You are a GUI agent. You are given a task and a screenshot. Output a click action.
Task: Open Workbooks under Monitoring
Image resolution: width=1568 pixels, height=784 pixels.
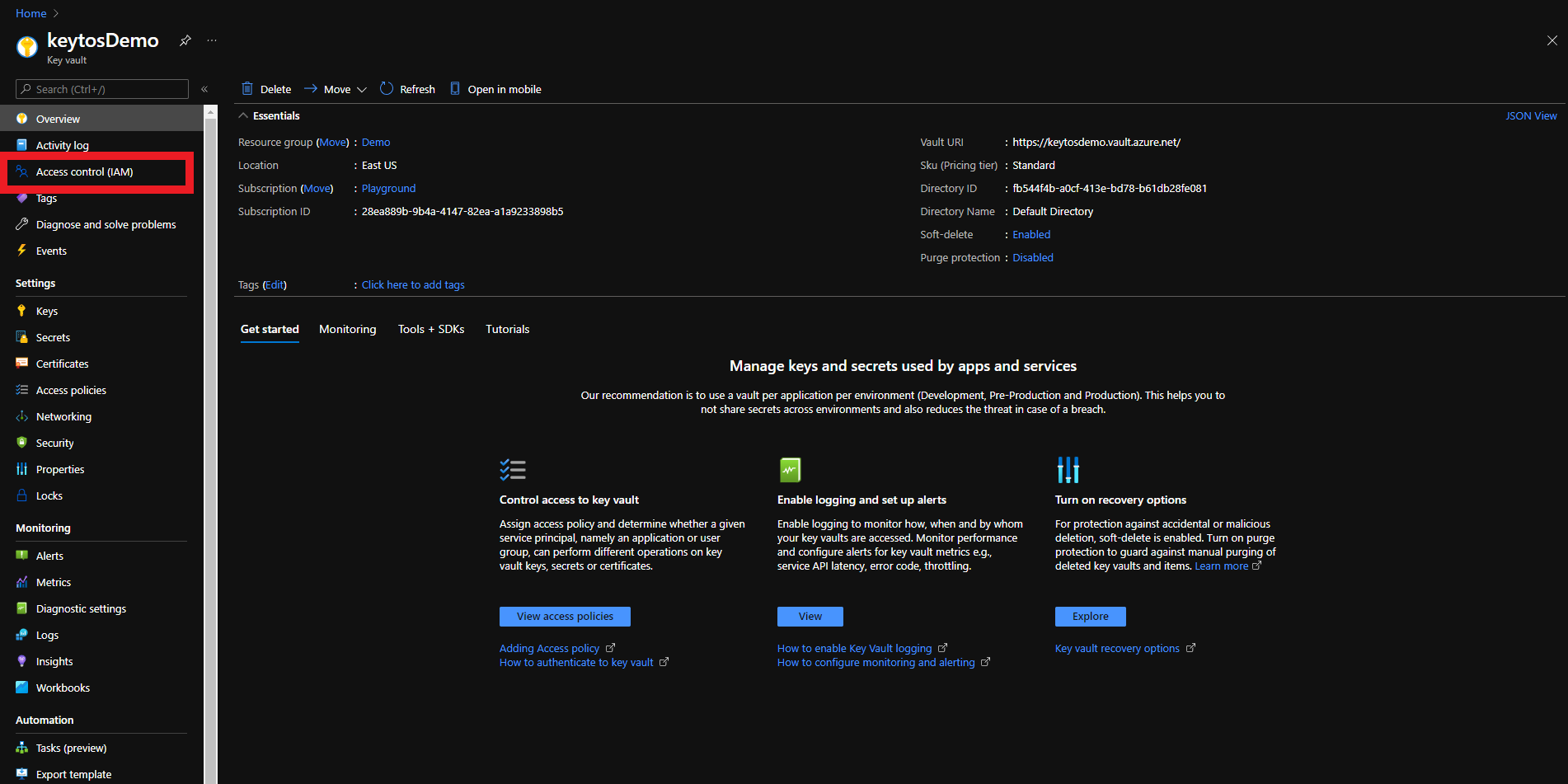(101, 688)
